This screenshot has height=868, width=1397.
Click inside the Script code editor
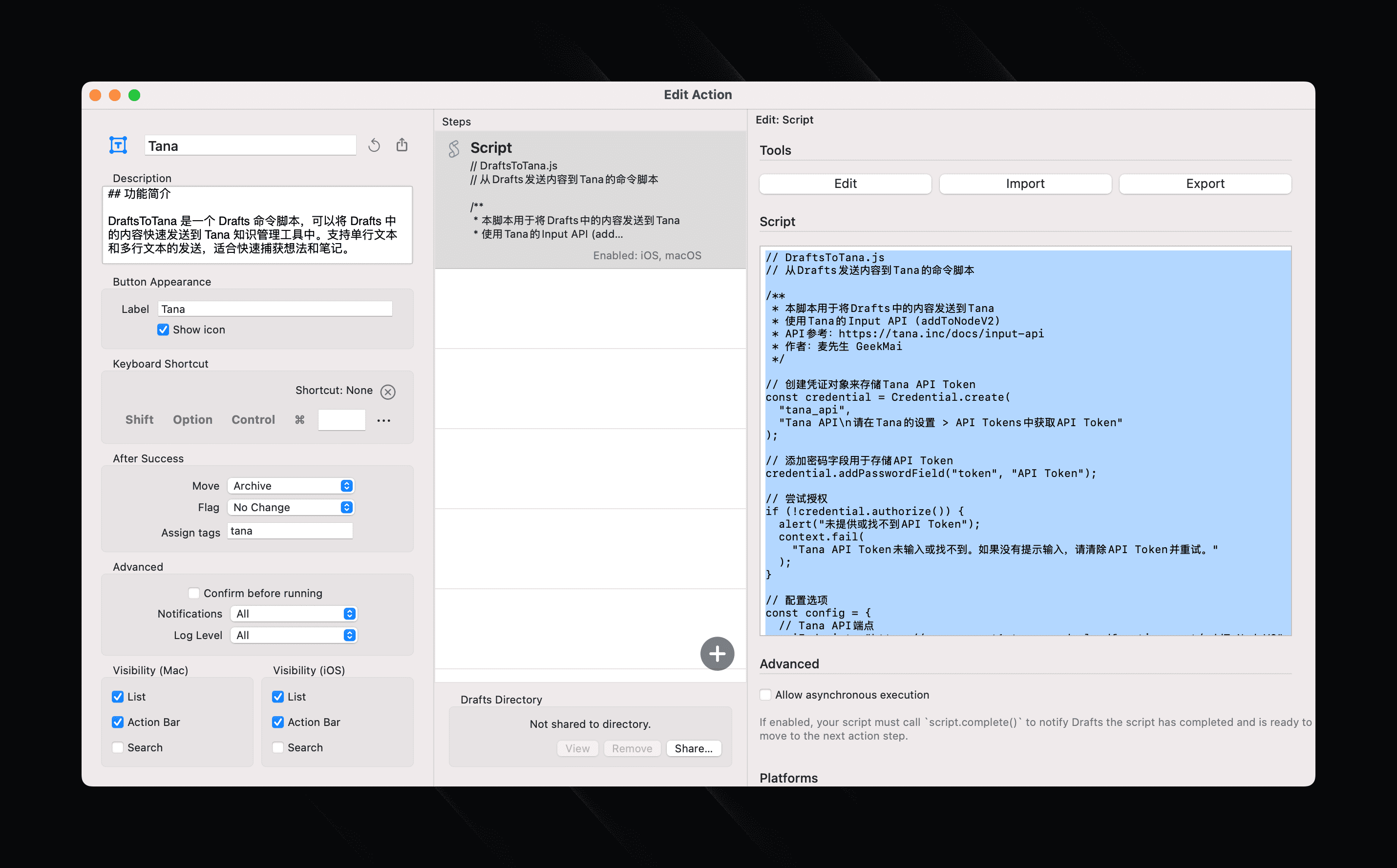(x=1025, y=441)
